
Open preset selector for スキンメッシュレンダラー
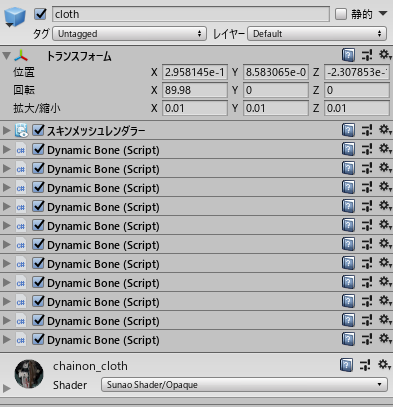tap(367, 130)
